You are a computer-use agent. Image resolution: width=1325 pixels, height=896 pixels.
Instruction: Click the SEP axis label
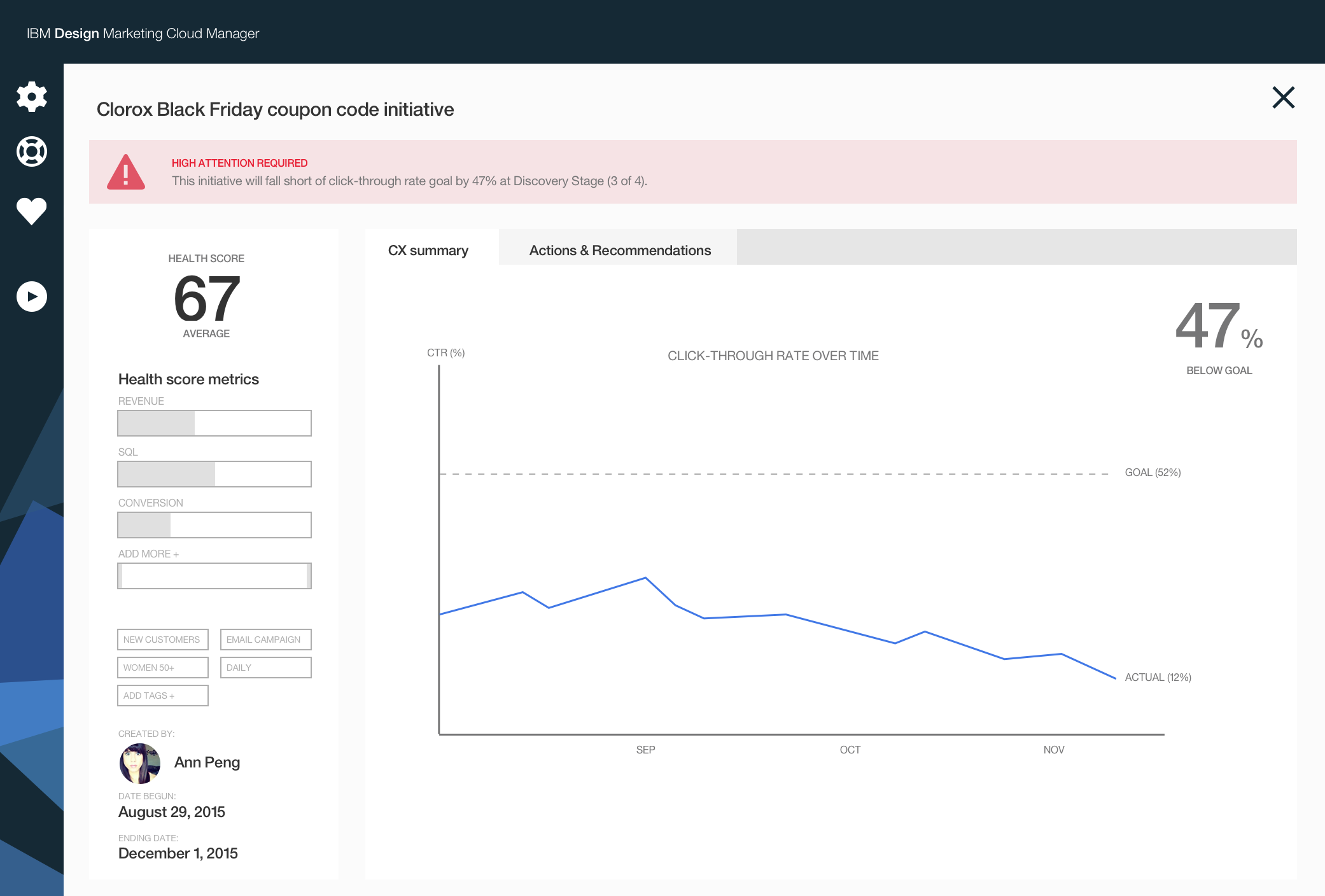(x=645, y=750)
